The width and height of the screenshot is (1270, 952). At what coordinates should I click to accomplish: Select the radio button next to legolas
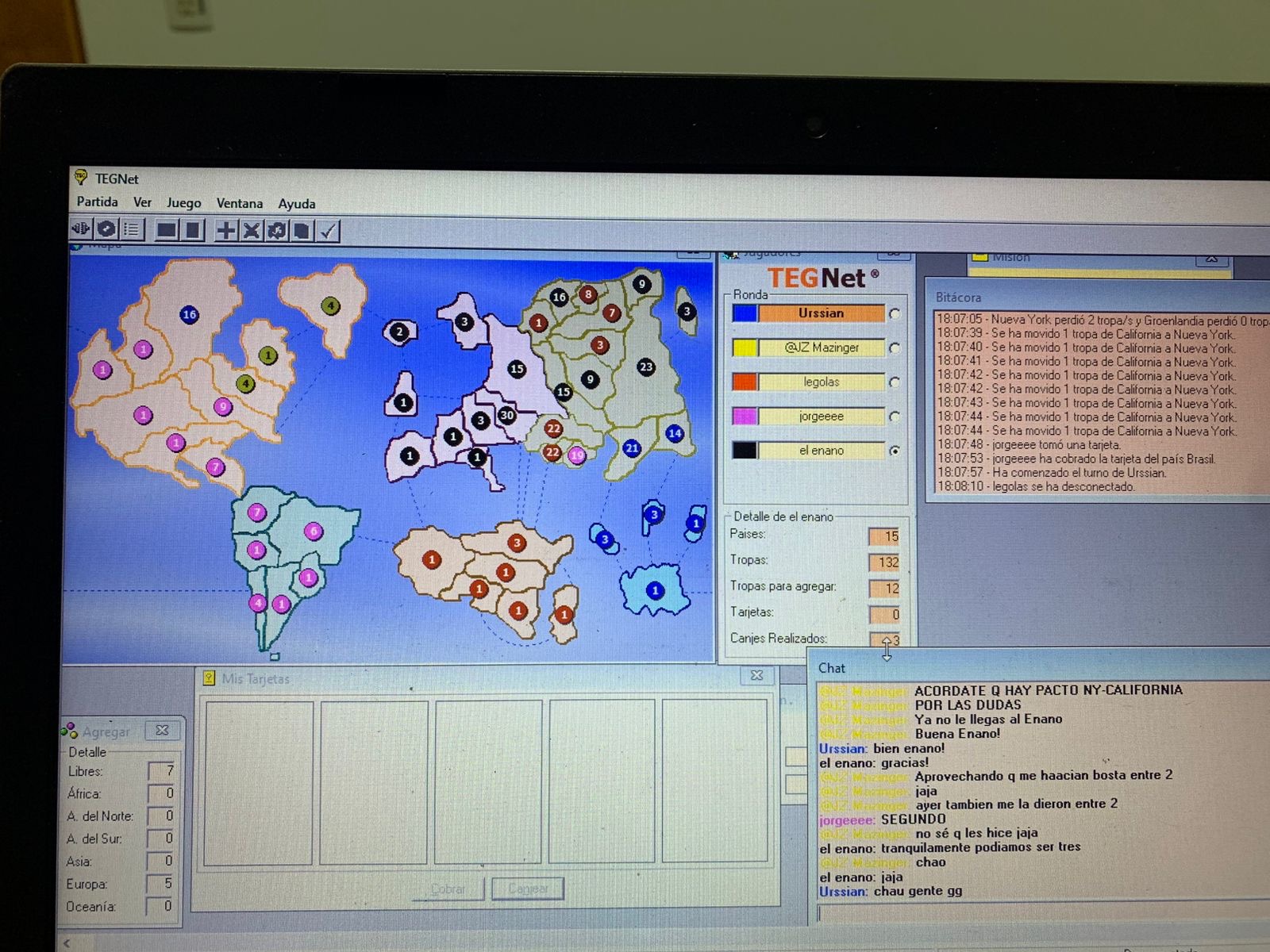tap(895, 382)
